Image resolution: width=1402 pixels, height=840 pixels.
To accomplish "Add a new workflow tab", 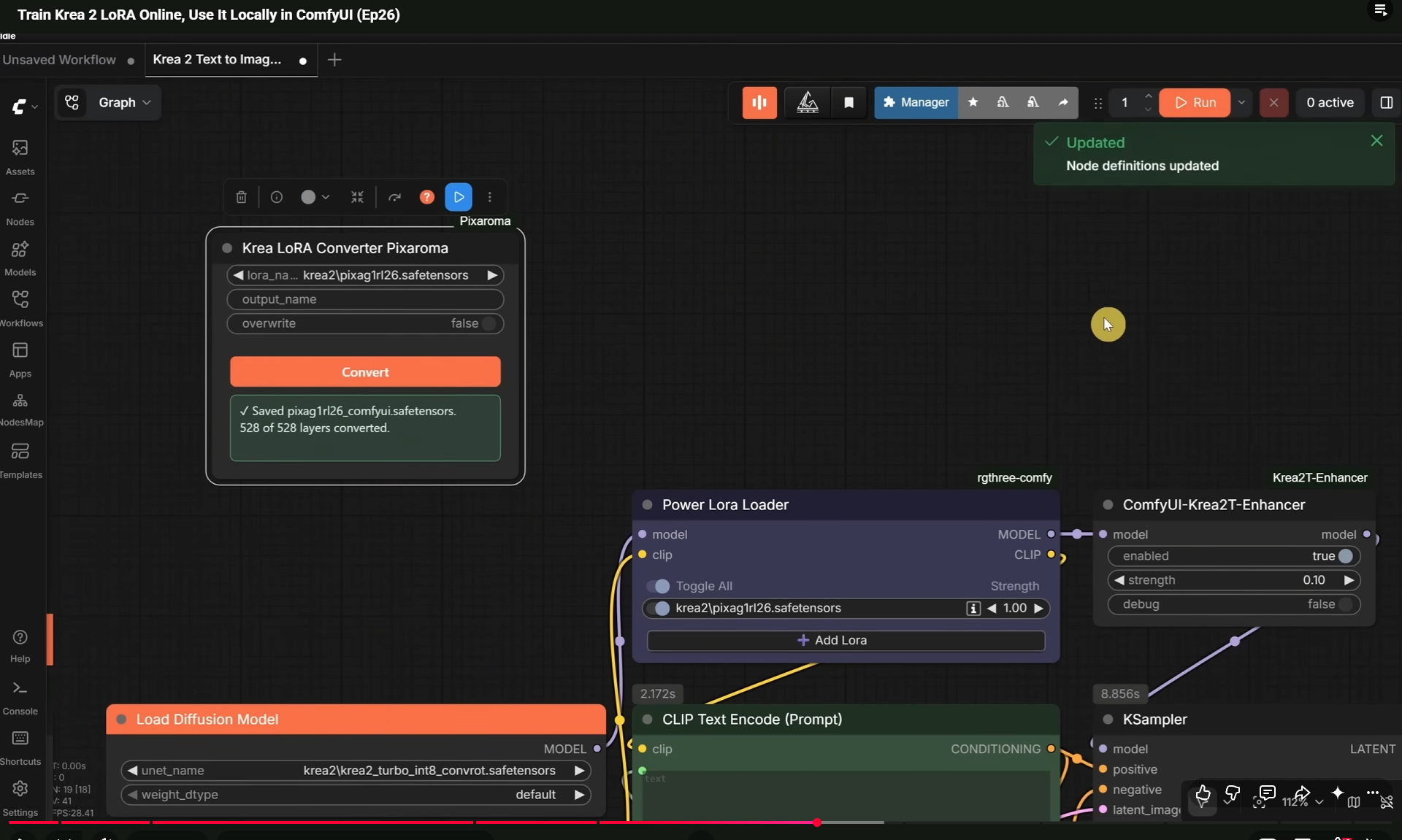I will [334, 60].
